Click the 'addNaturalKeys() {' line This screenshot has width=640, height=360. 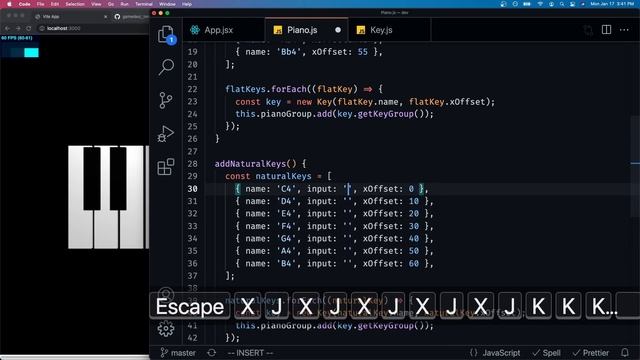pyautogui.click(x=261, y=164)
